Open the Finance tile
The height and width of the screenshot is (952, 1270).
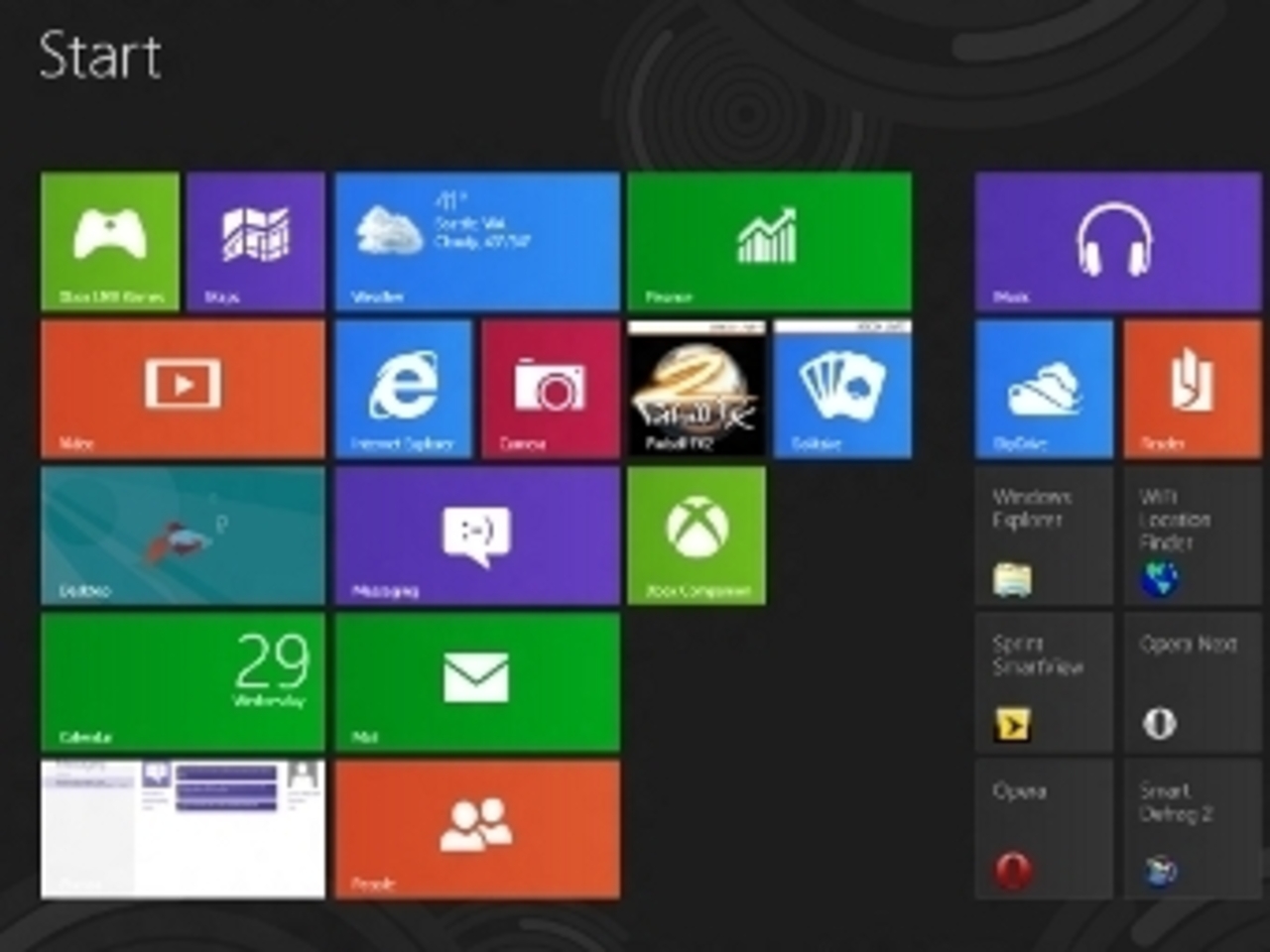tap(769, 242)
